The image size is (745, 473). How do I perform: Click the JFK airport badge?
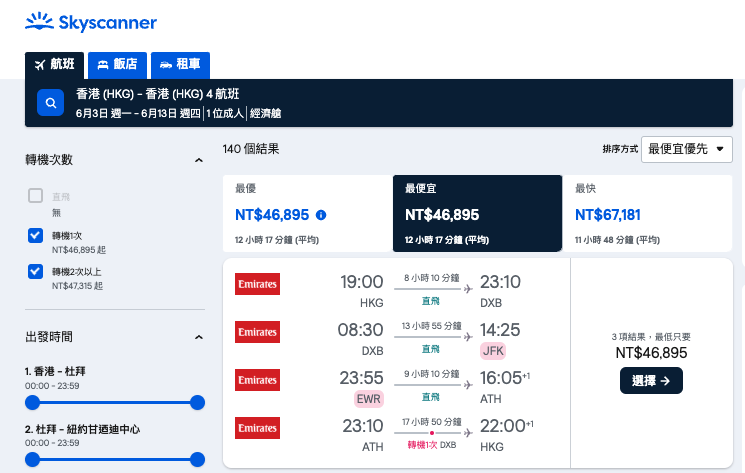493,351
